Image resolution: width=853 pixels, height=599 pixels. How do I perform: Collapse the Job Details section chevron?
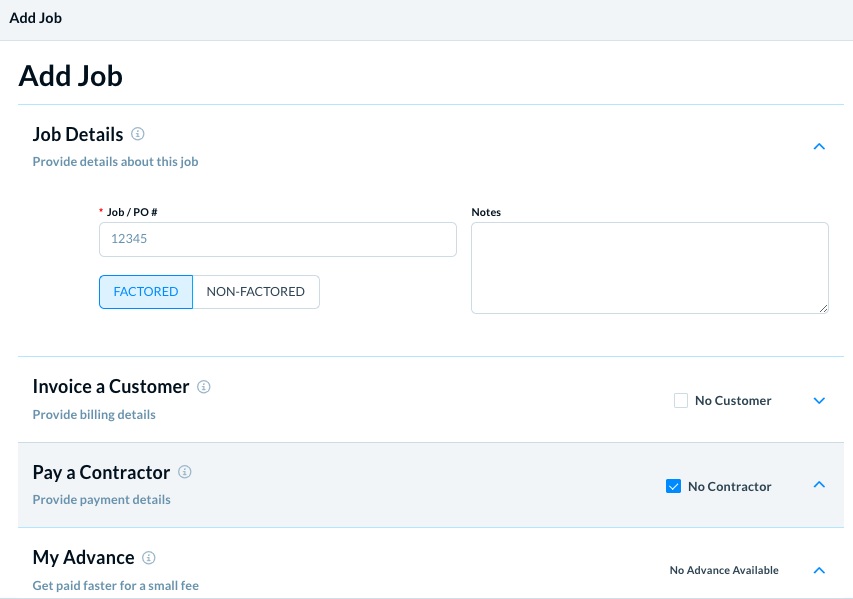[x=819, y=147]
